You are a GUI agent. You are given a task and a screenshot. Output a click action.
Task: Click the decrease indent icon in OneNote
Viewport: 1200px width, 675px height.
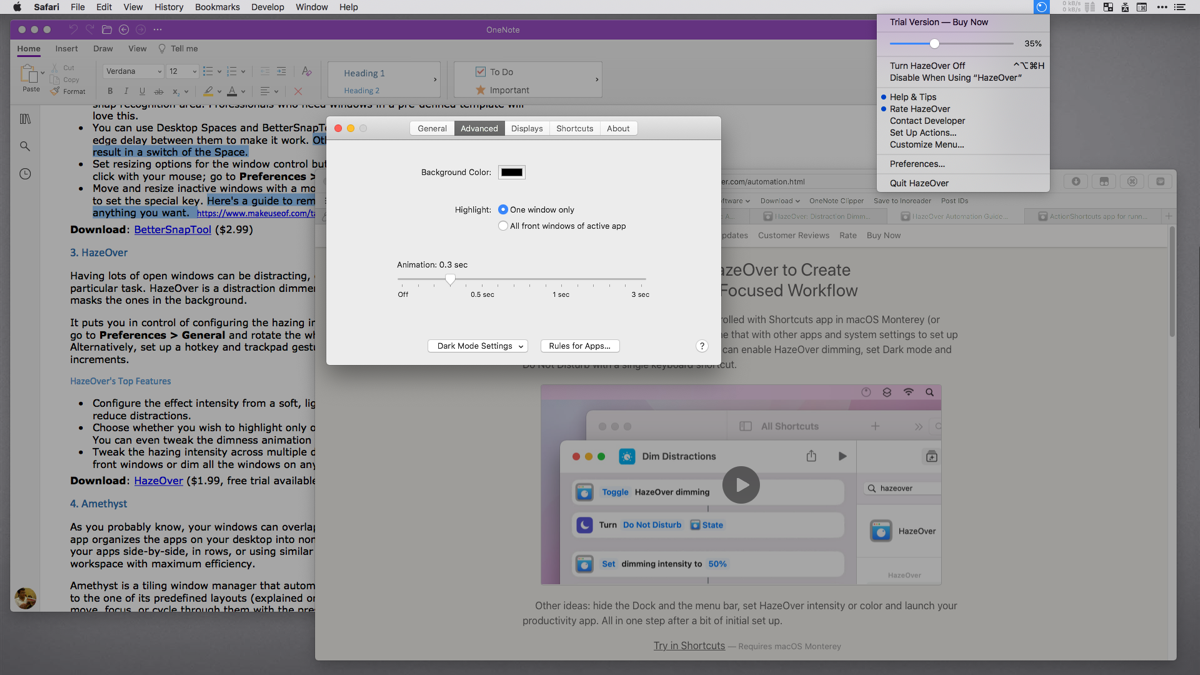pyautogui.click(x=265, y=72)
